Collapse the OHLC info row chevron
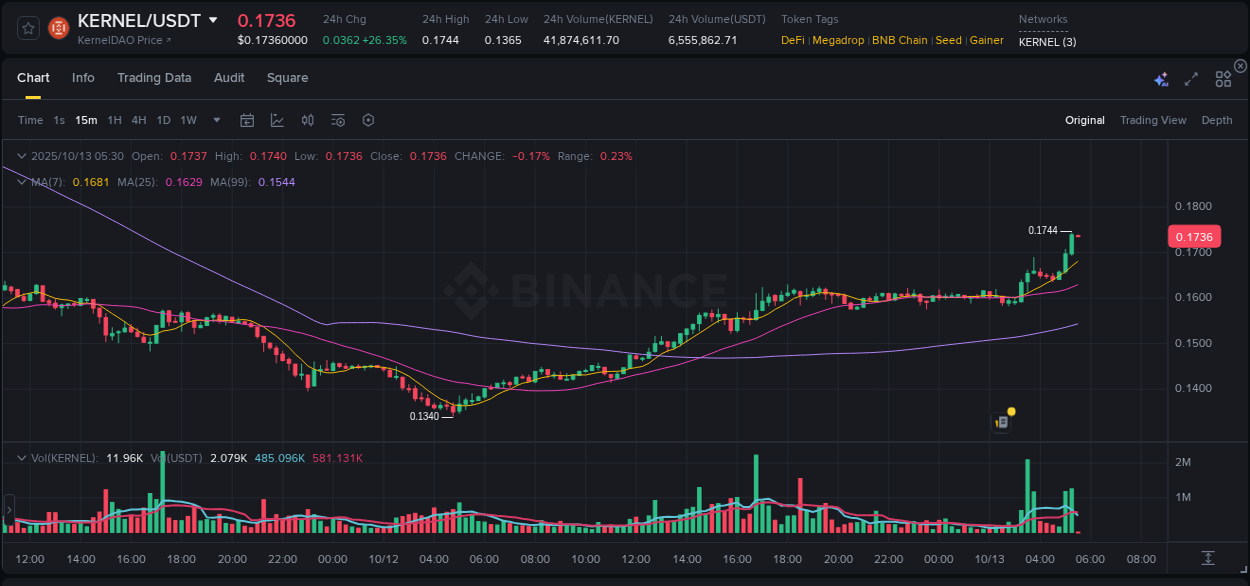This screenshot has width=1250, height=586. tap(21, 156)
